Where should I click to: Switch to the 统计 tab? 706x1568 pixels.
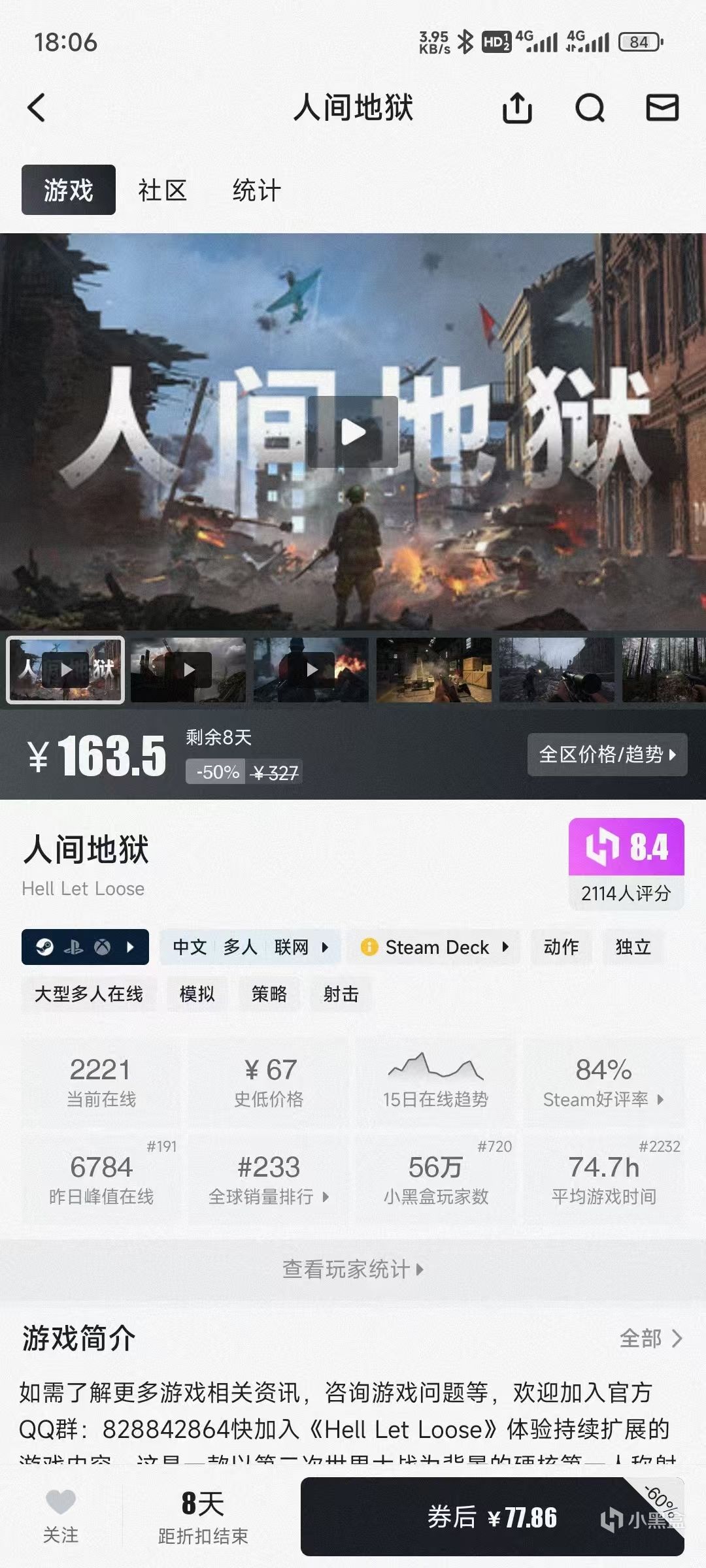click(x=256, y=190)
